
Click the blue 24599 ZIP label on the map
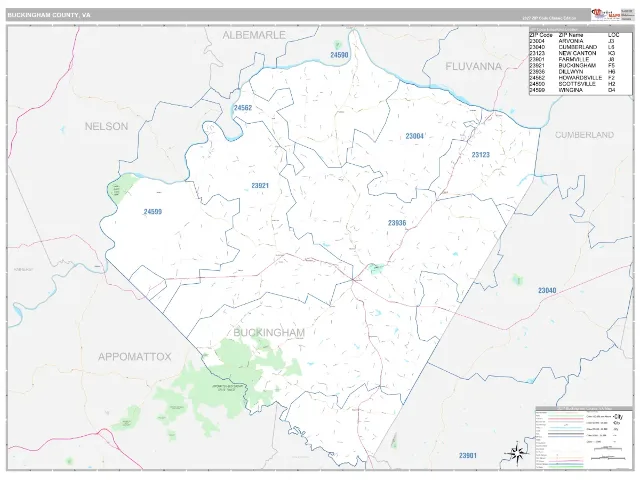click(153, 211)
